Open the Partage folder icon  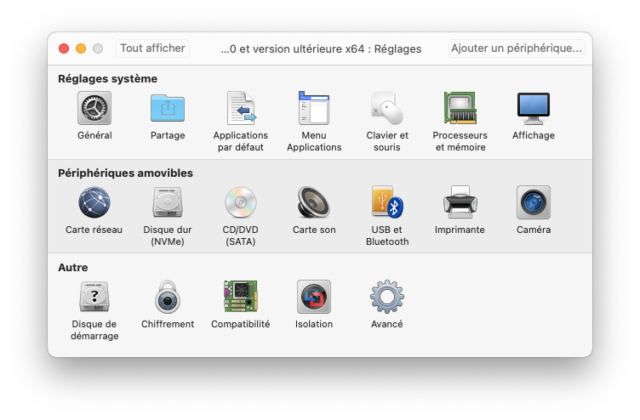(x=167, y=108)
